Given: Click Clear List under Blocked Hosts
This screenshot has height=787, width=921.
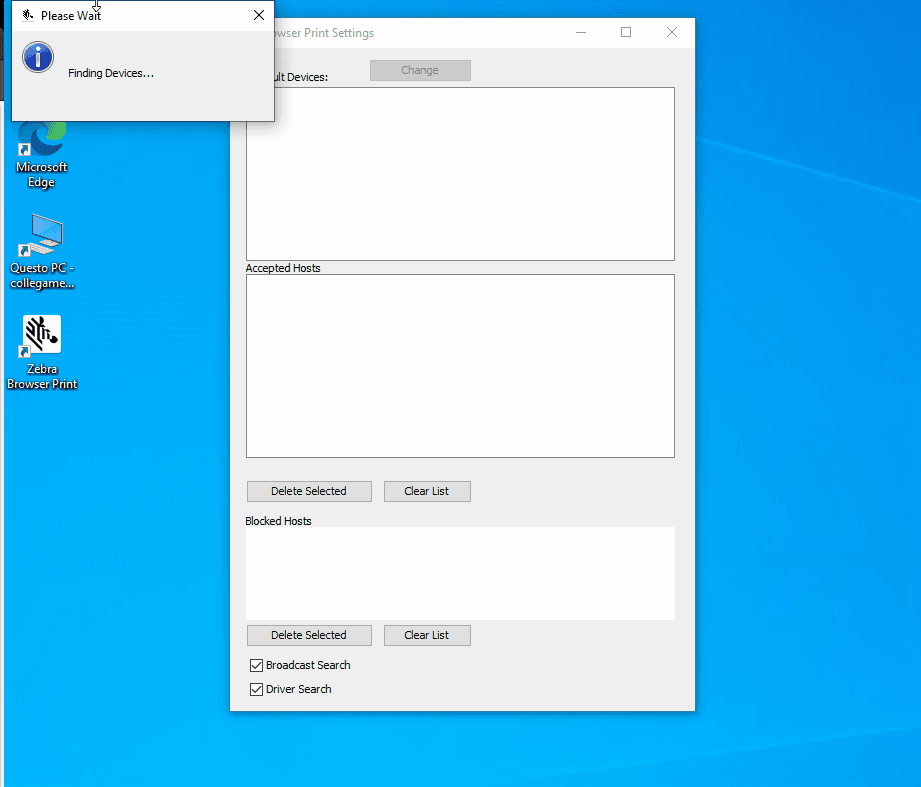Looking at the screenshot, I should [427, 635].
